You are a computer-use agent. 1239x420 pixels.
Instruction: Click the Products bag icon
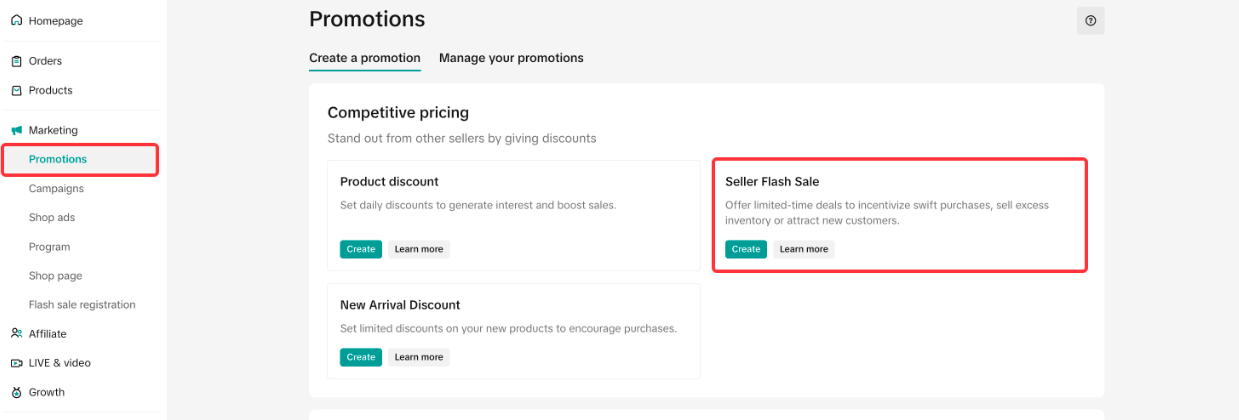click(16, 90)
